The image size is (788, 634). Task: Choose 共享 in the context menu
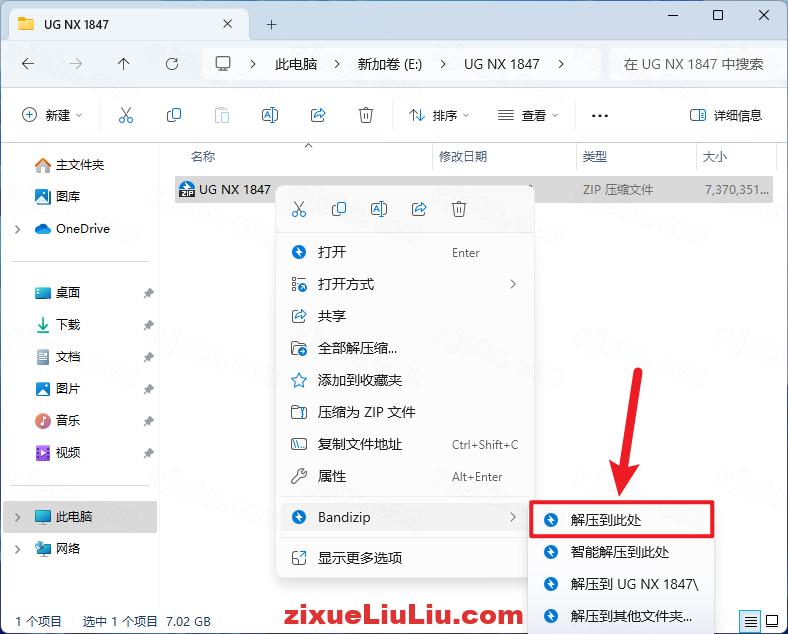pyautogui.click(x=406, y=316)
